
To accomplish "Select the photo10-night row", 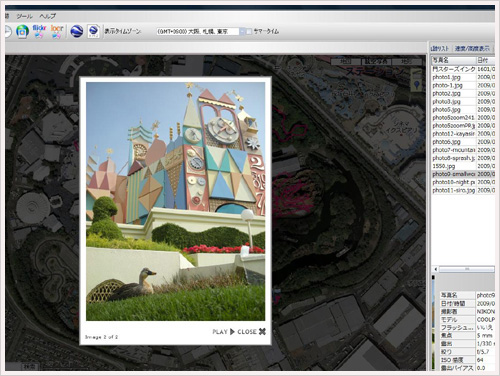I will pos(463,182).
